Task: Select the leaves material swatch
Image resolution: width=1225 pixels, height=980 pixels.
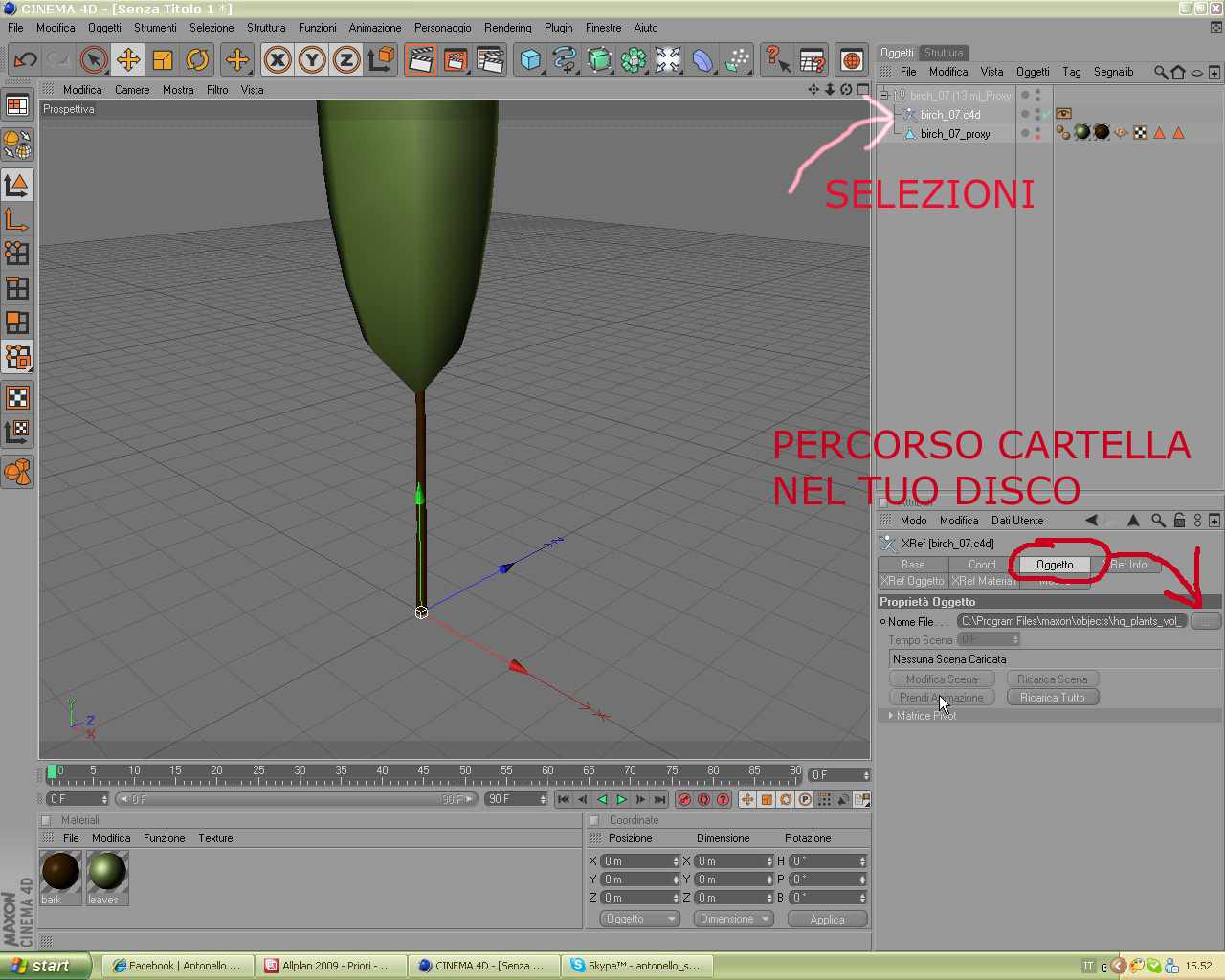Action: pyautogui.click(x=106, y=878)
